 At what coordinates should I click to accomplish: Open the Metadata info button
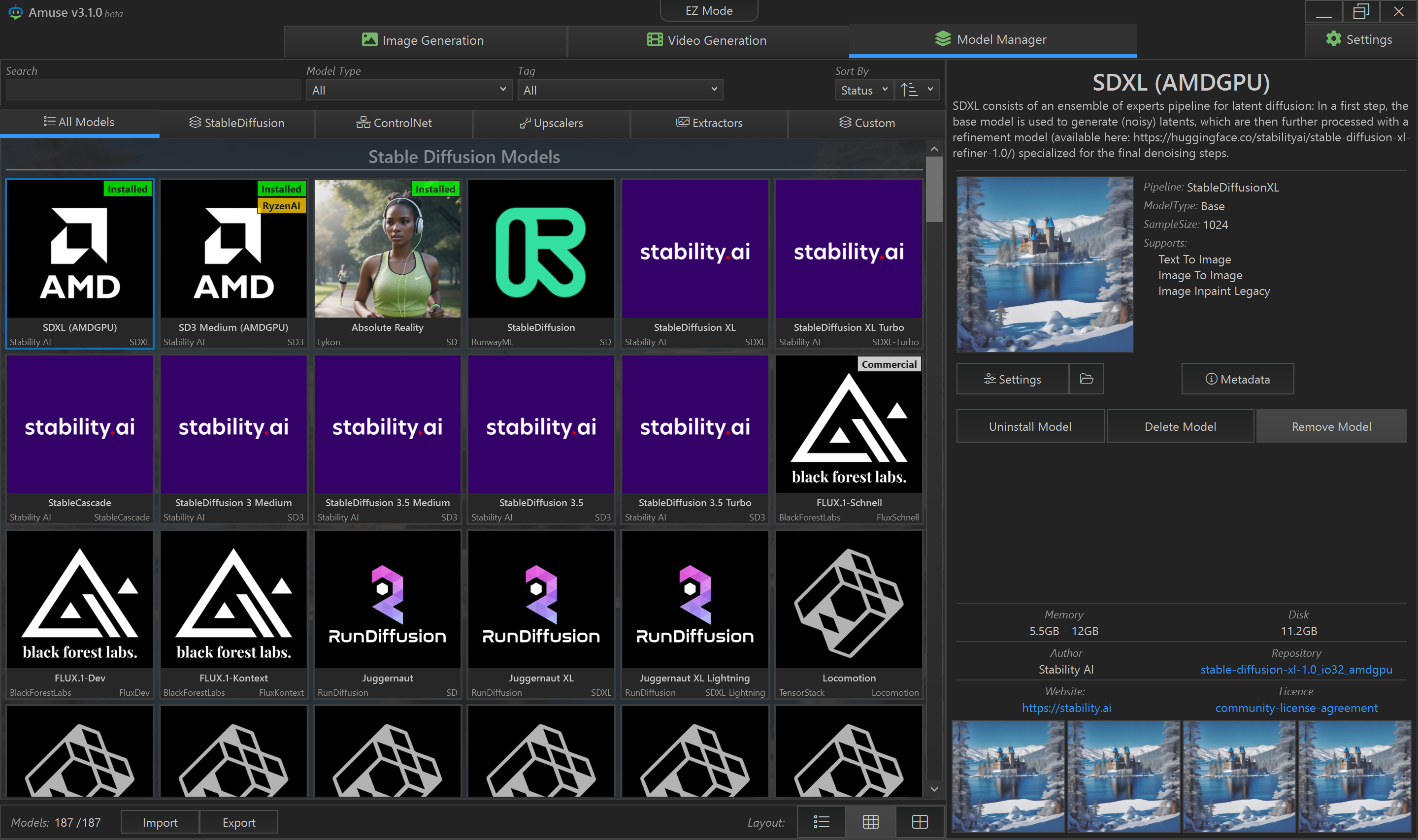coord(1237,379)
